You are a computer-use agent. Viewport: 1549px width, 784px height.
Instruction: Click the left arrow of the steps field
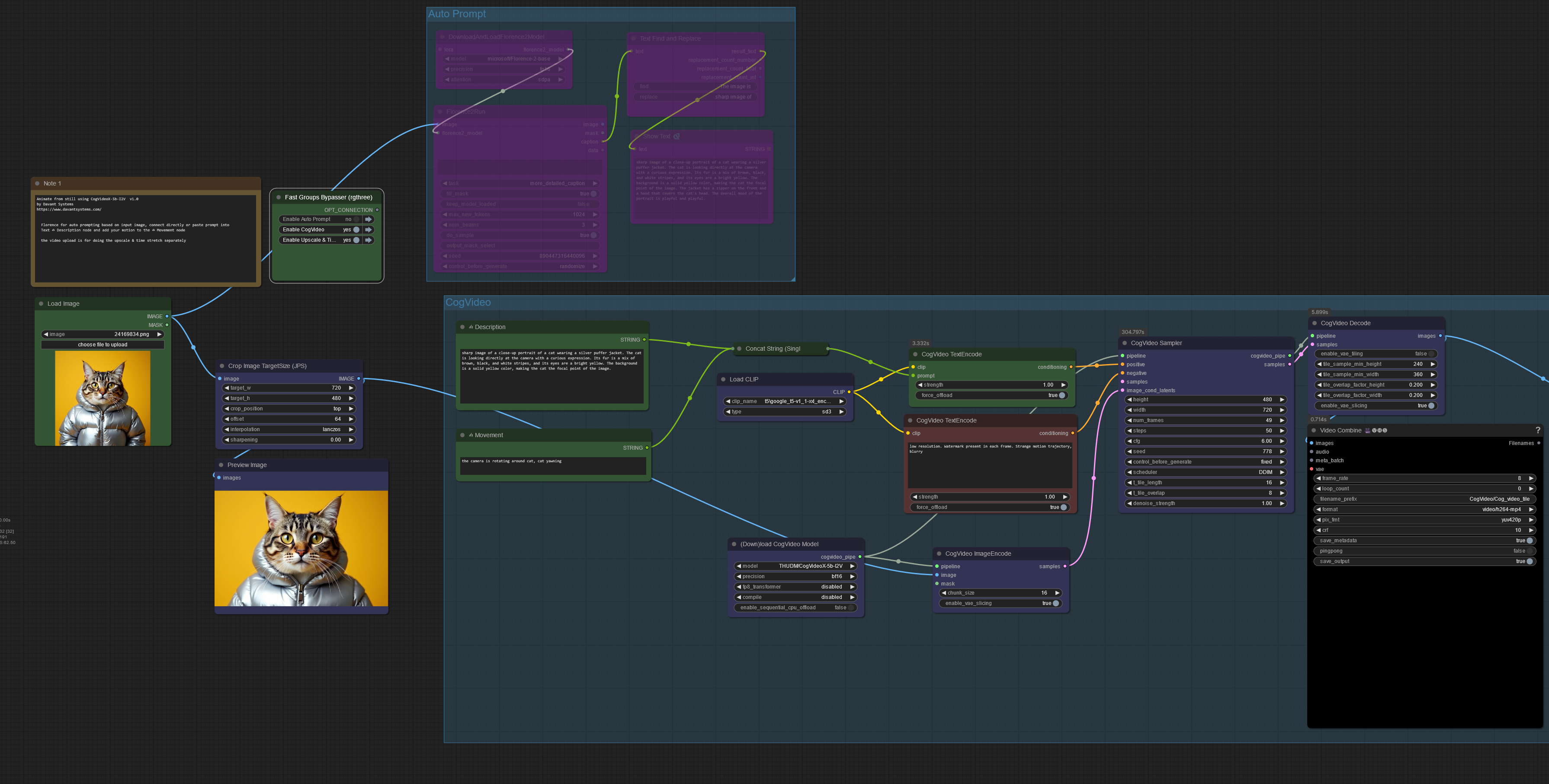point(1130,431)
